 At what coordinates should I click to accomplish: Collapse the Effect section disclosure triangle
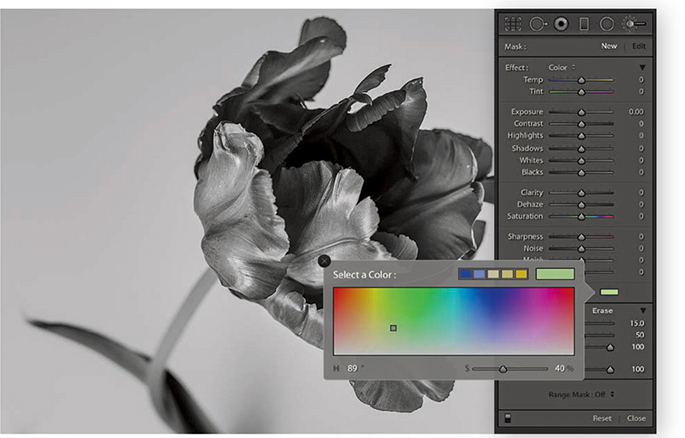pos(642,67)
